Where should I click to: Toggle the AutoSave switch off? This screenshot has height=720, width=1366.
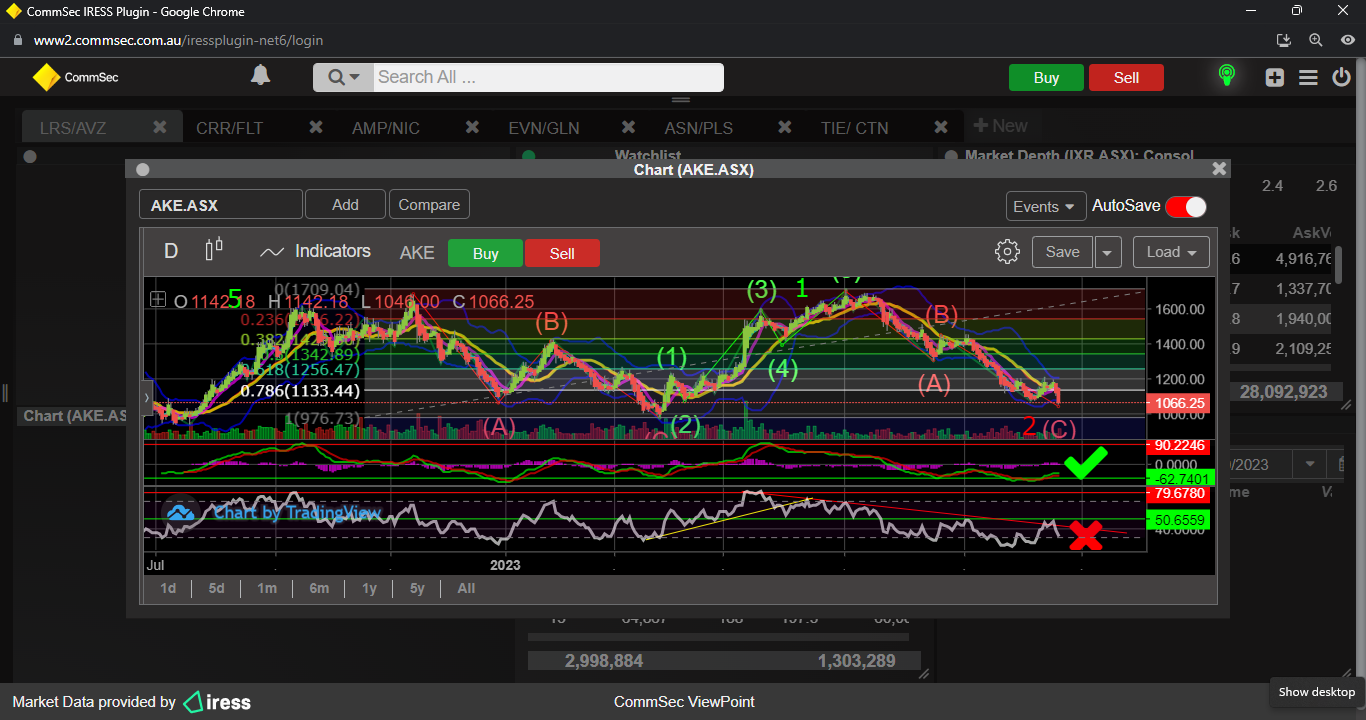[1186, 206]
